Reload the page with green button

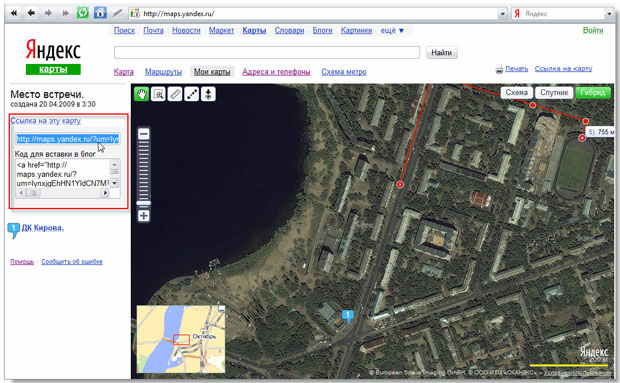click(83, 13)
